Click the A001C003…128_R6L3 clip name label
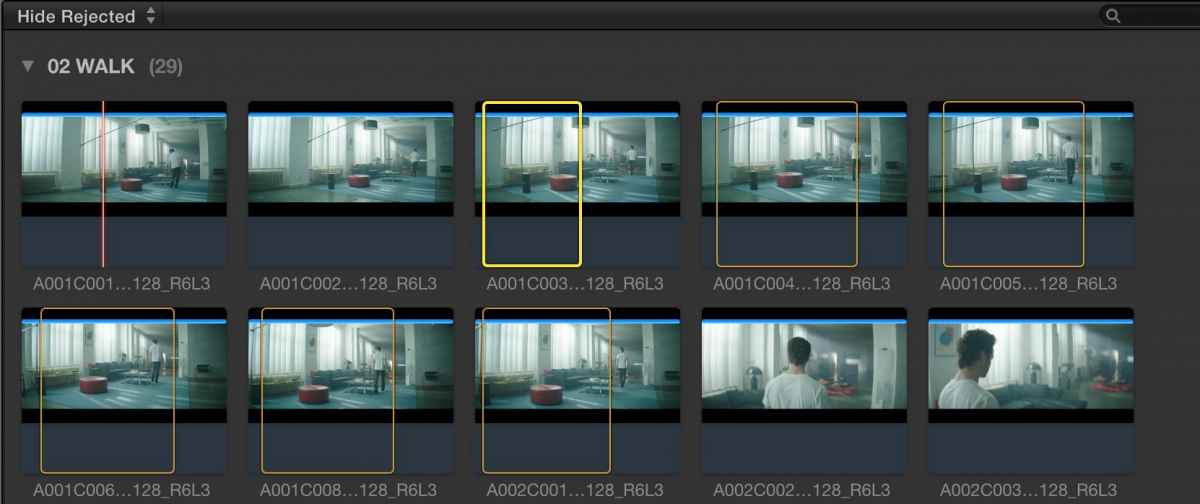The width and height of the screenshot is (1200, 504). click(575, 284)
